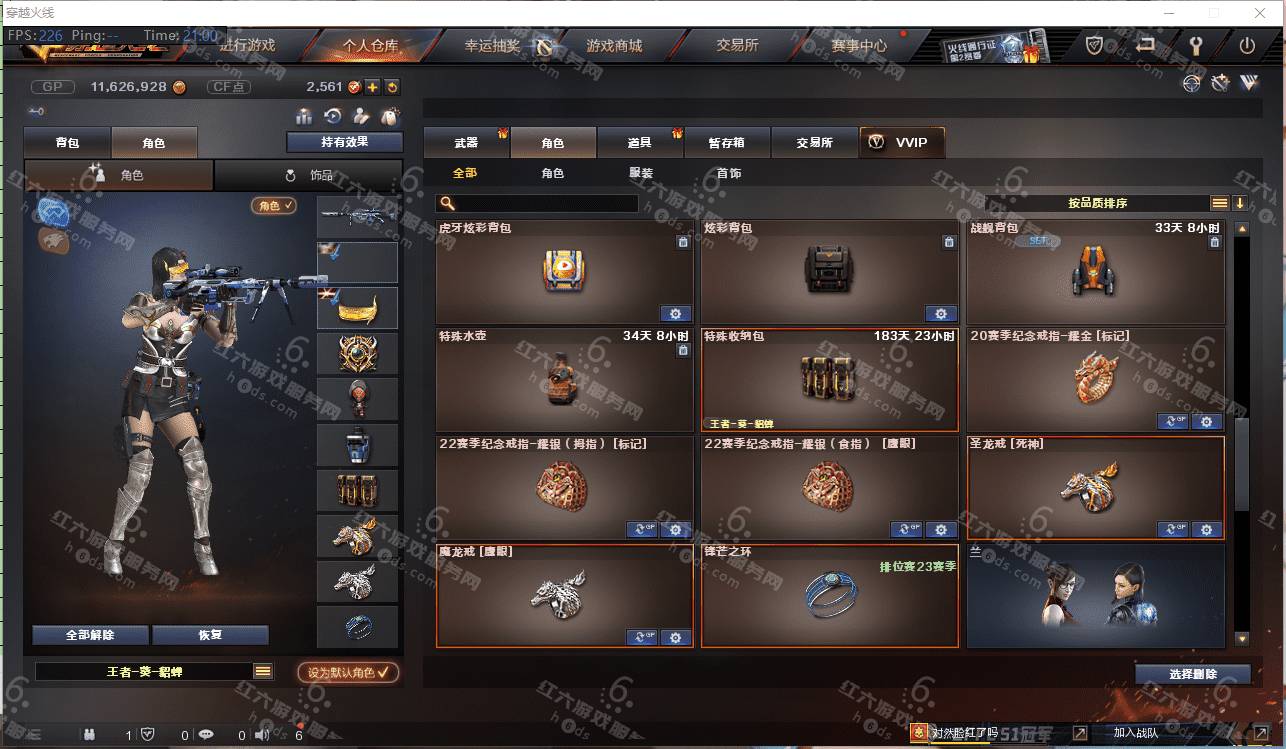Switch to the 武器 tab
Image resolution: width=1286 pixels, height=749 pixels.
coord(466,143)
